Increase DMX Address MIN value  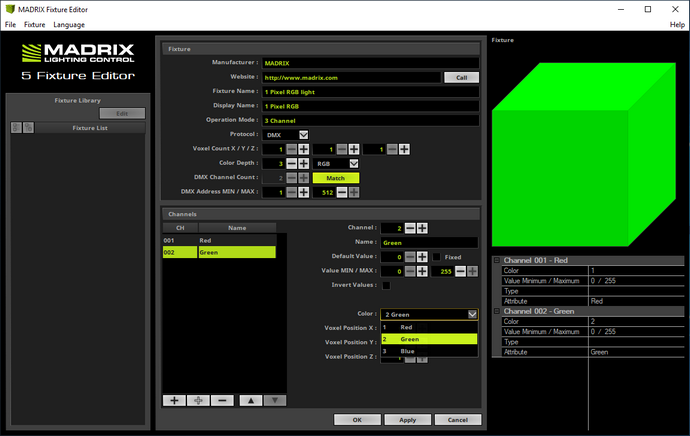click(x=304, y=192)
